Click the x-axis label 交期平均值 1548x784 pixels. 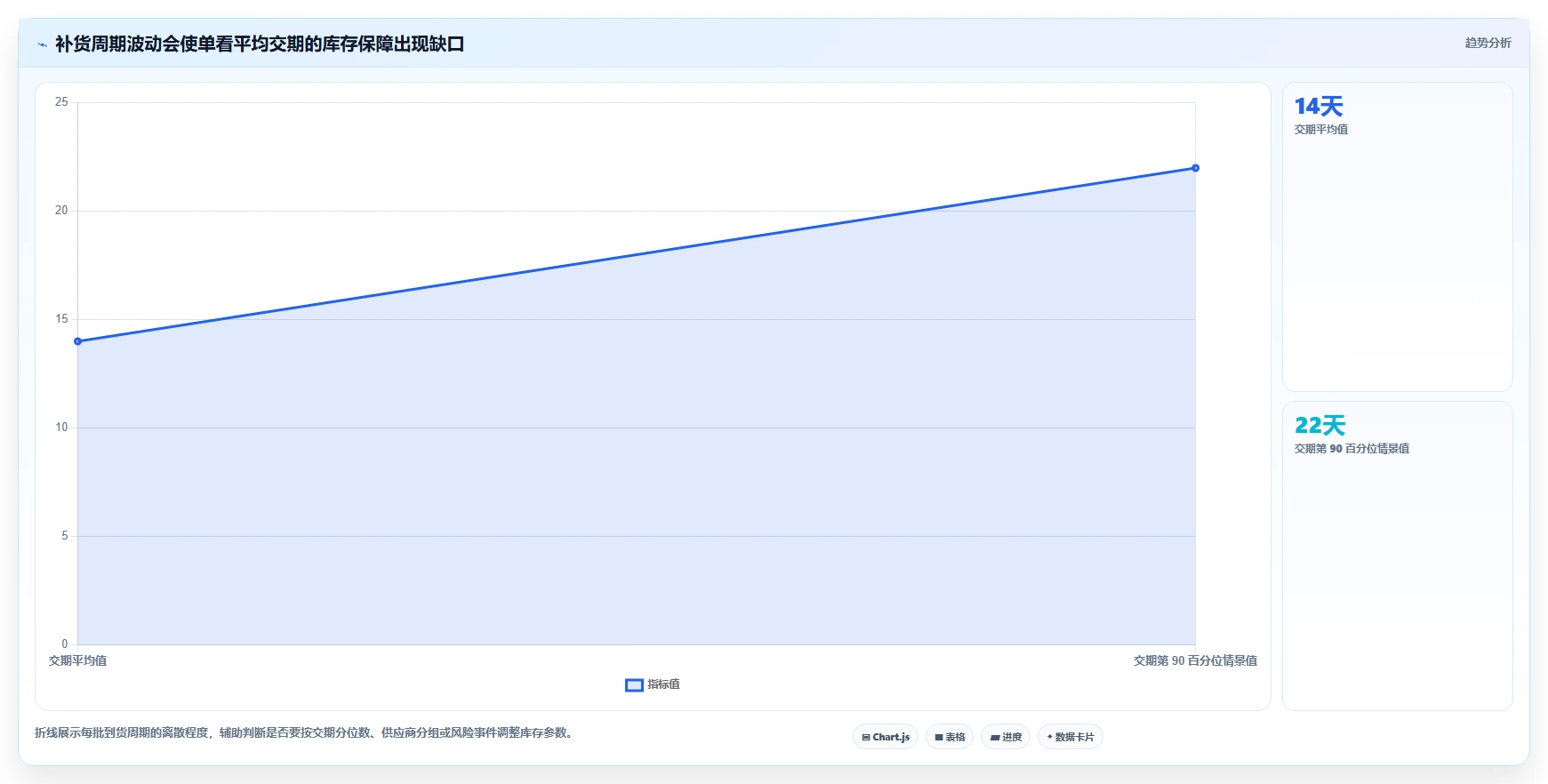click(77, 660)
